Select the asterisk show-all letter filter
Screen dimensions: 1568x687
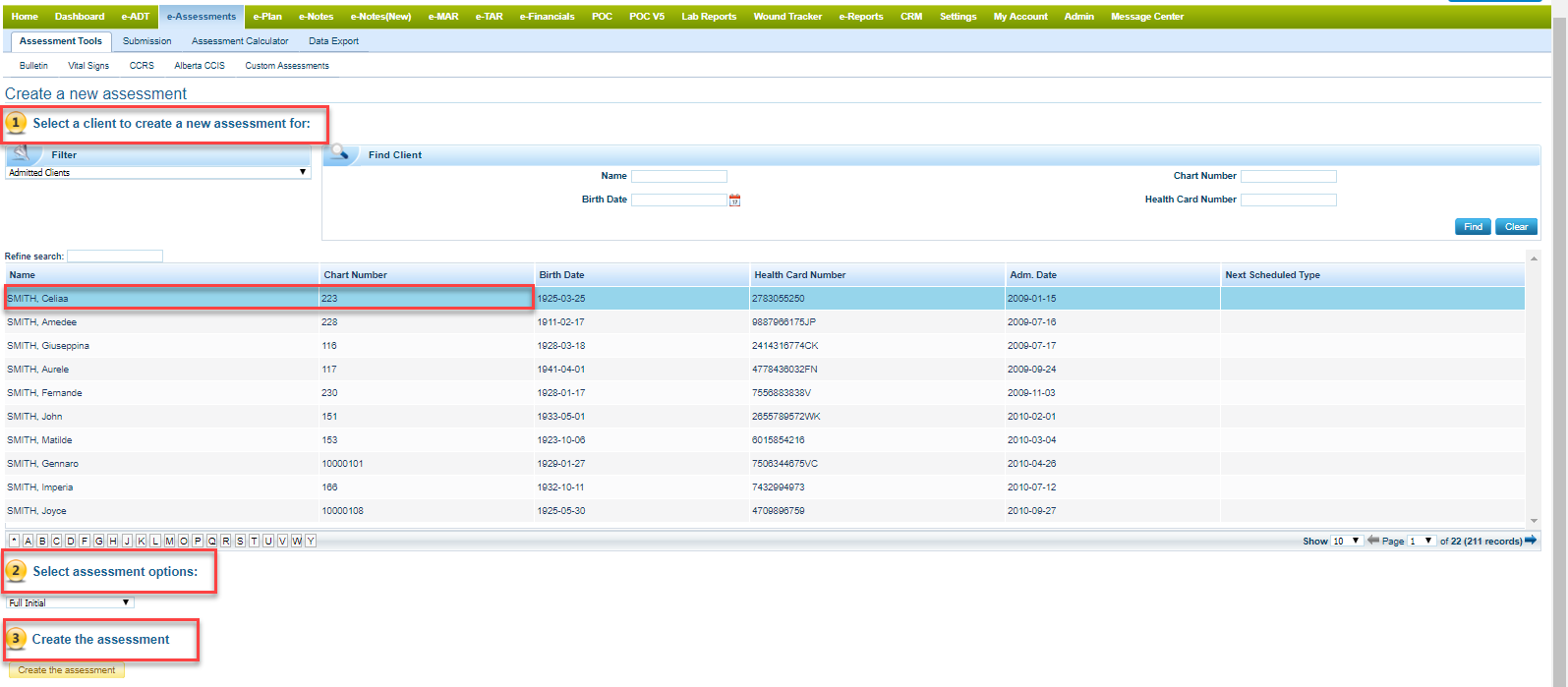[x=14, y=542]
